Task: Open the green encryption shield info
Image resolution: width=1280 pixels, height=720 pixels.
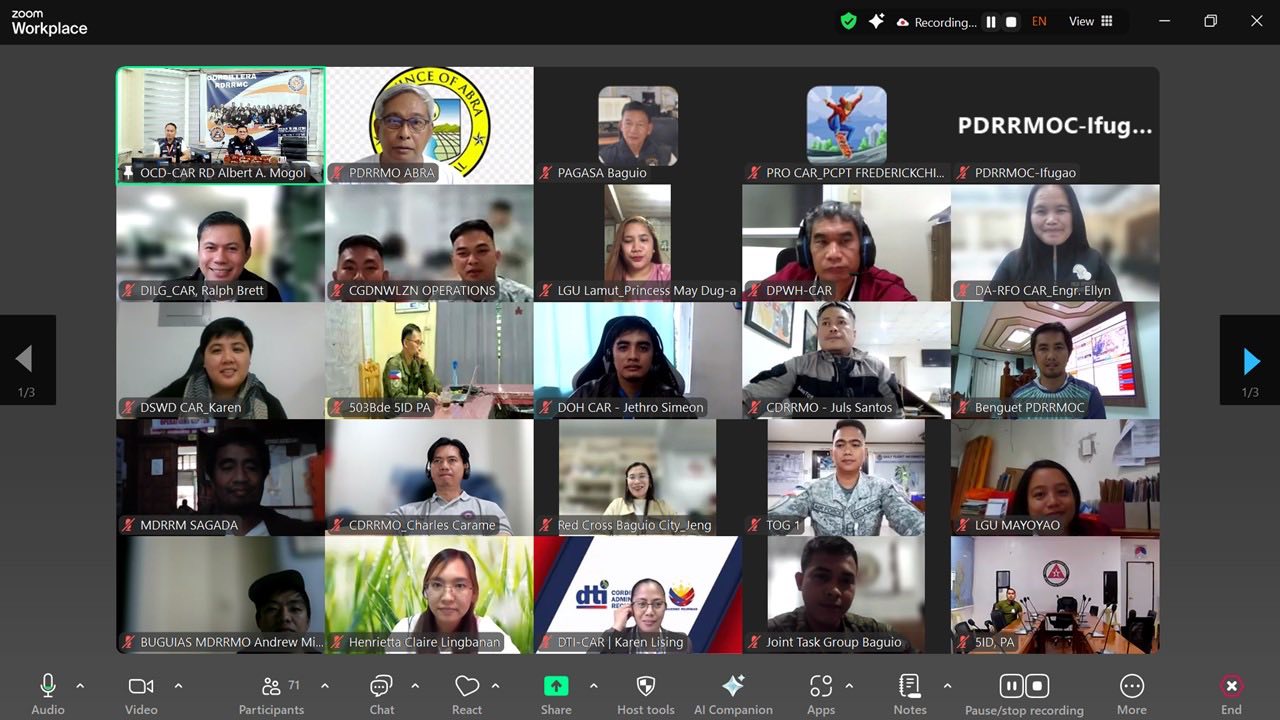Action: tap(848, 21)
